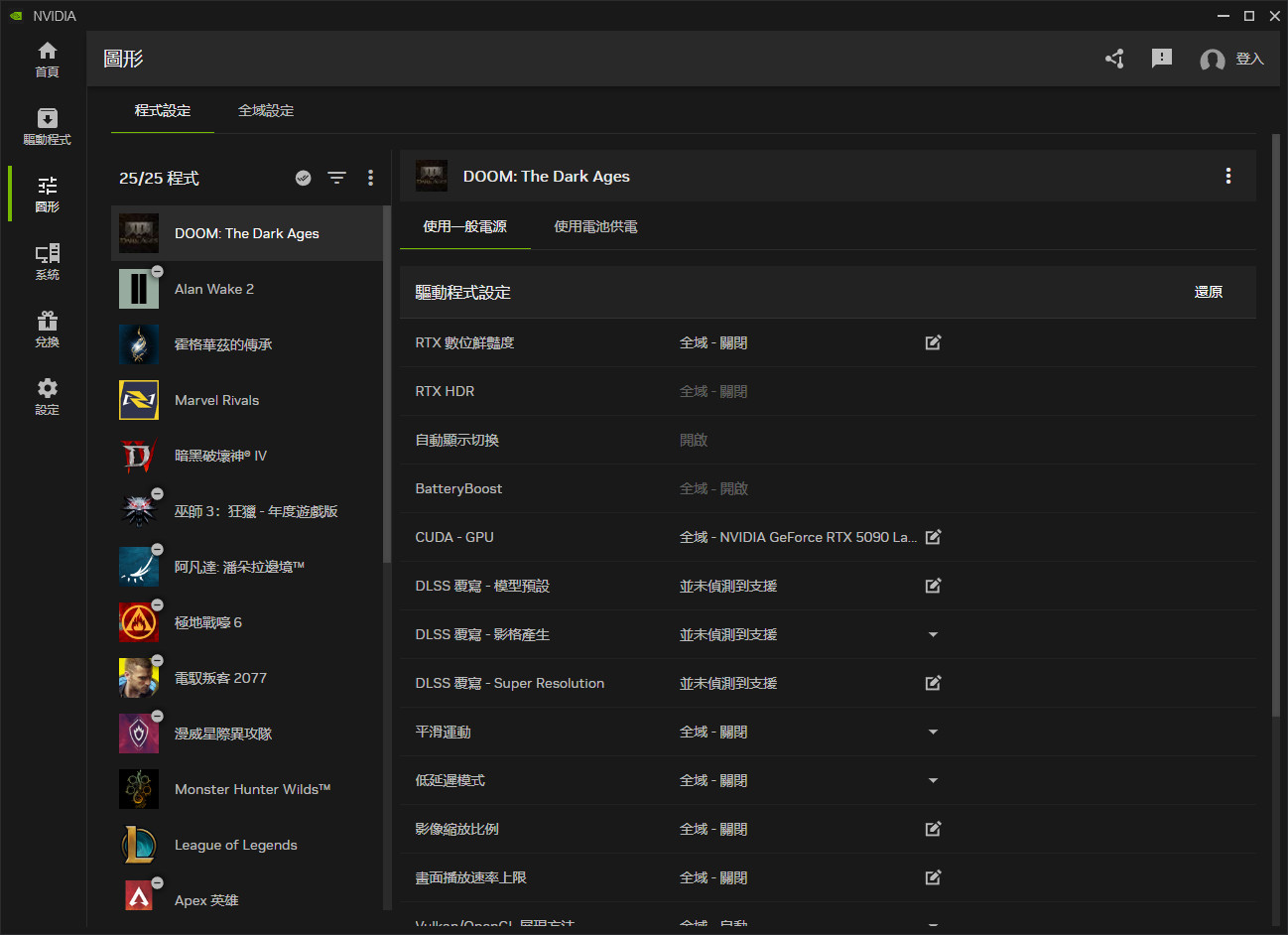Viewport: 1288px width, 935px height.
Task: Click the NVIDIA logo in title bar
Action: pyautogui.click(x=15, y=16)
